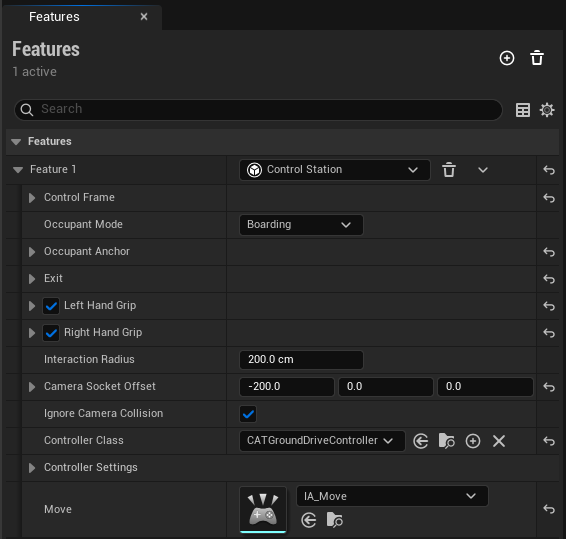Edit Camera Socket Offset X value -200.0
Viewport: 566px width, 539px height.
click(287, 387)
